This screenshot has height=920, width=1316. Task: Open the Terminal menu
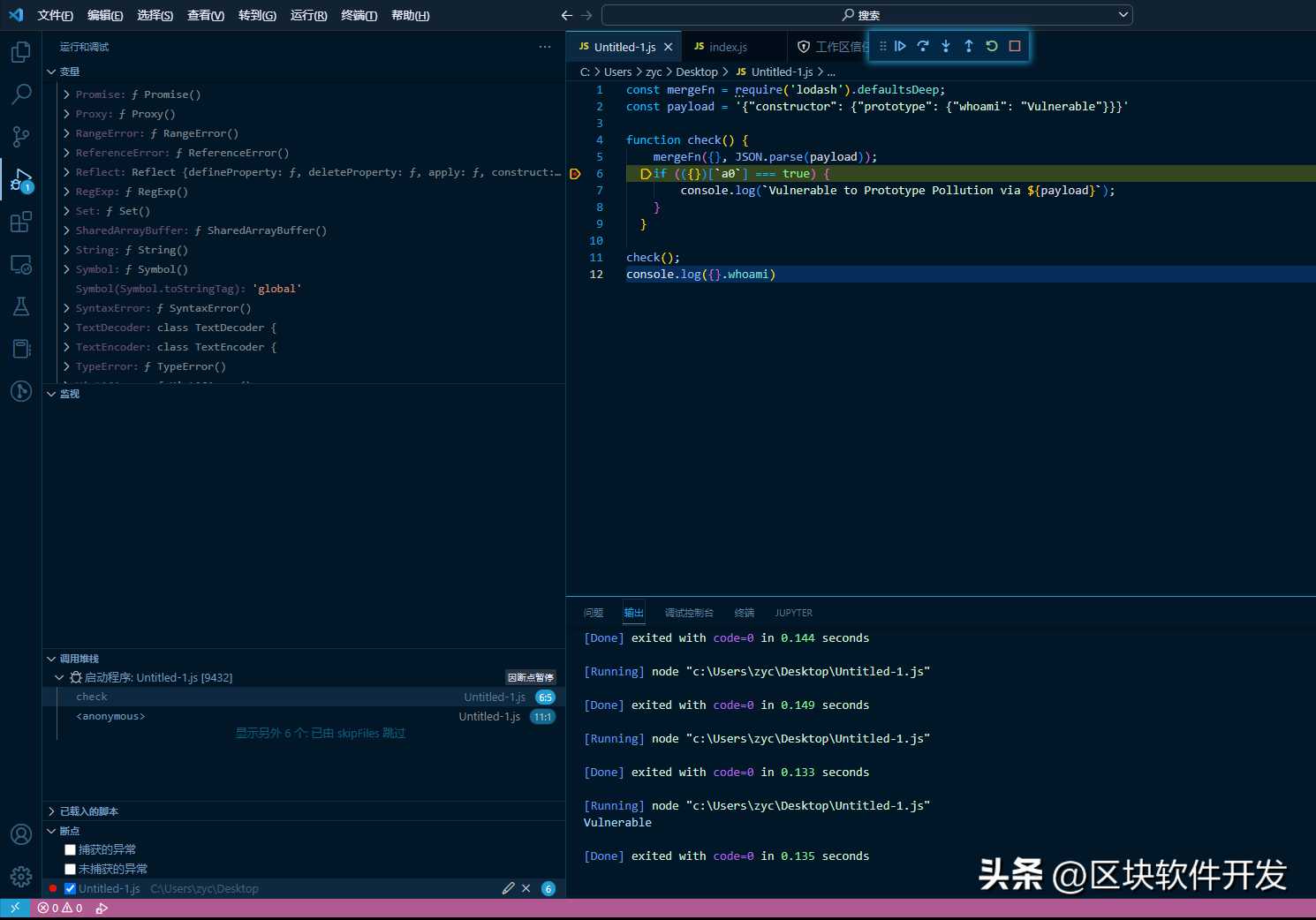(x=359, y=15)
